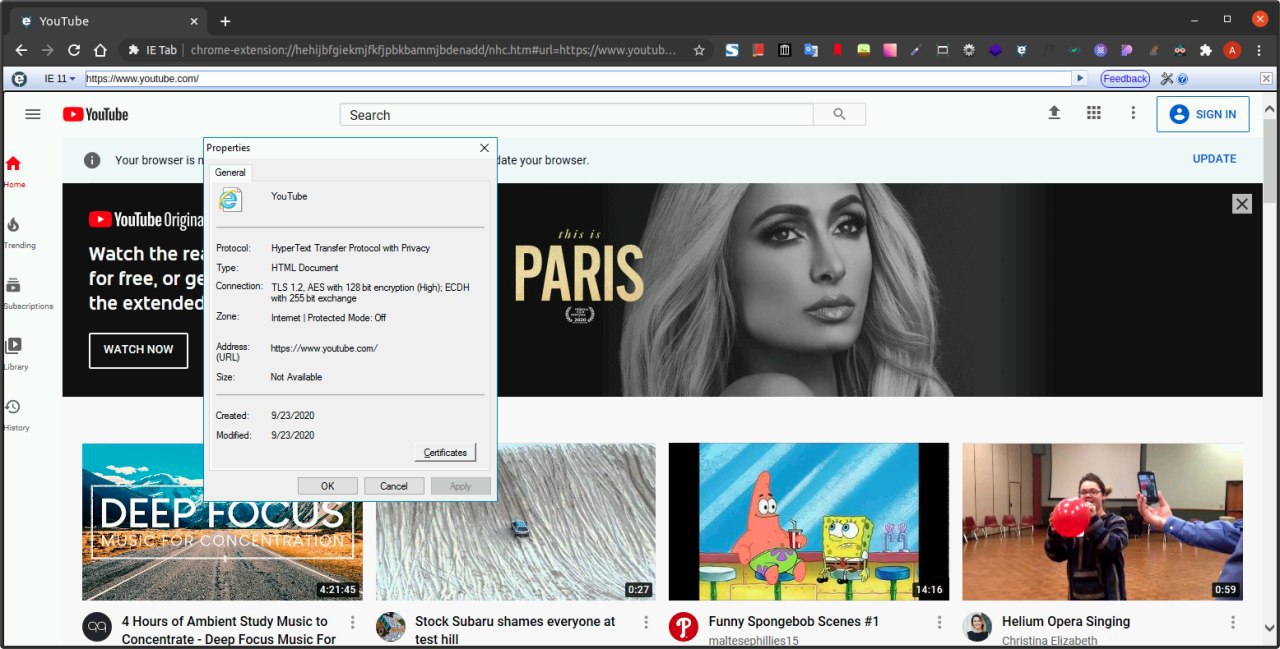The image size is (1280, 649).
Task: Open the Helium Opera Singing thumbnail
Action: tap(1102, 522)
